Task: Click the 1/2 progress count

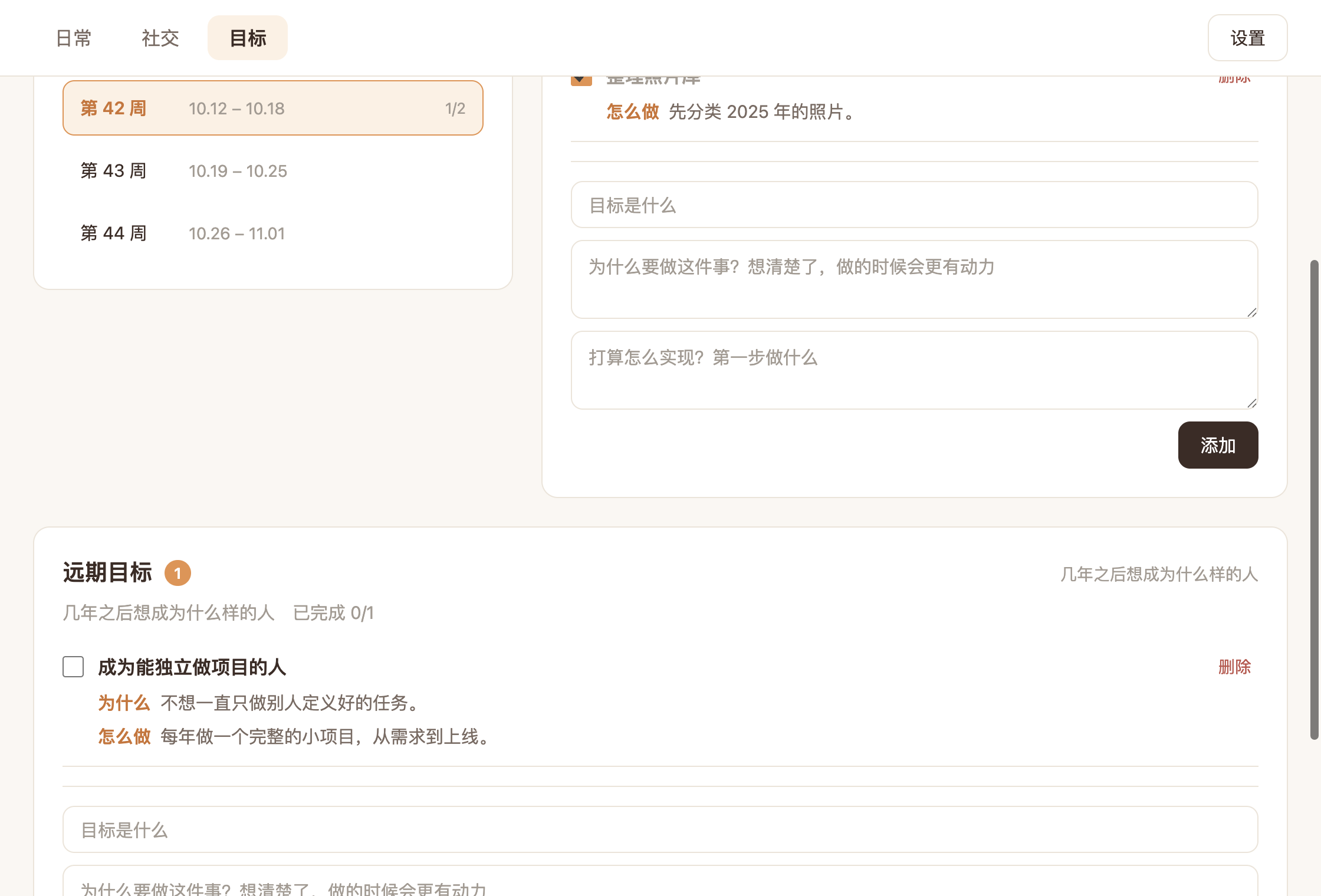Action: coord(455,108)
